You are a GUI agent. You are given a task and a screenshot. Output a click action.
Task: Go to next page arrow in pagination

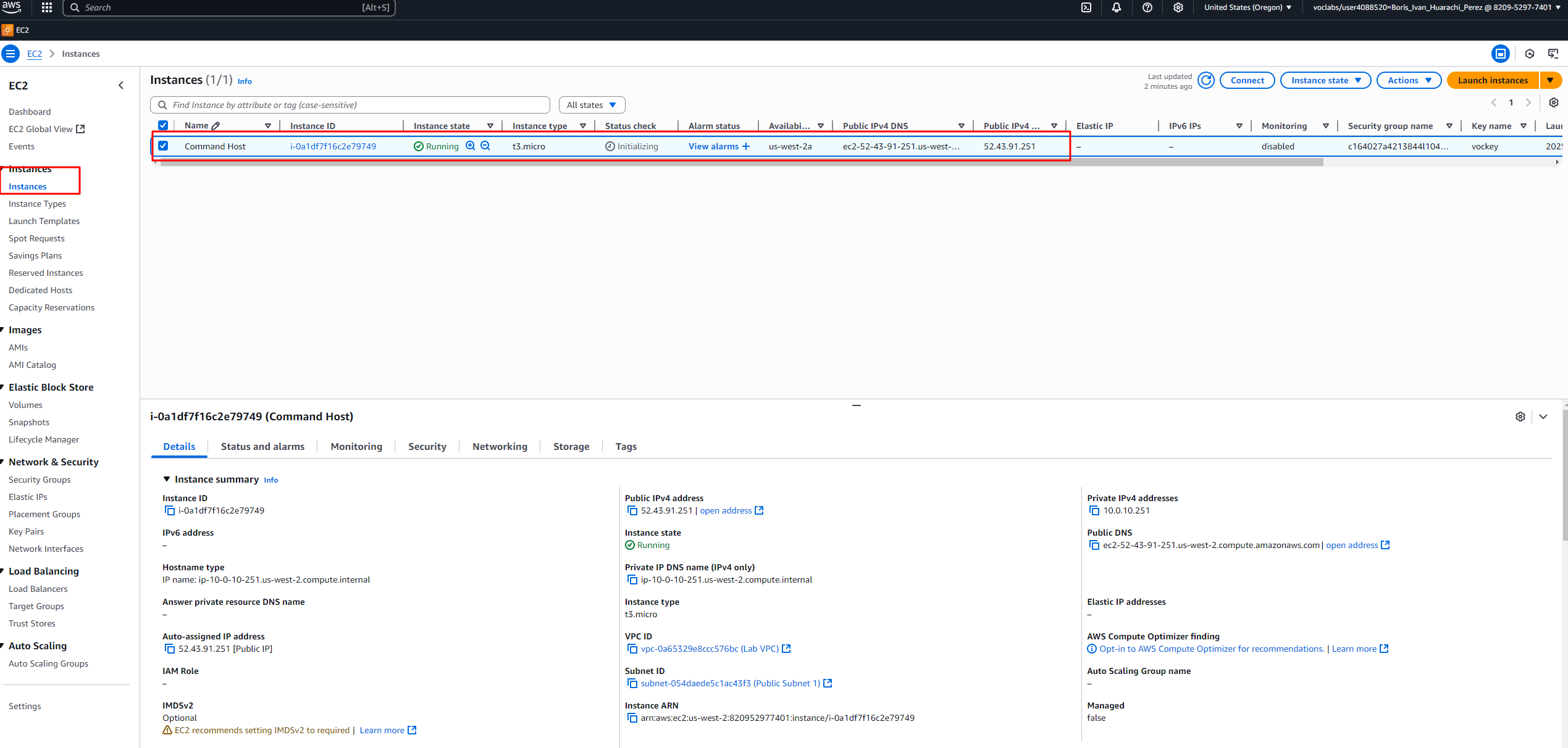[1528, 102]
